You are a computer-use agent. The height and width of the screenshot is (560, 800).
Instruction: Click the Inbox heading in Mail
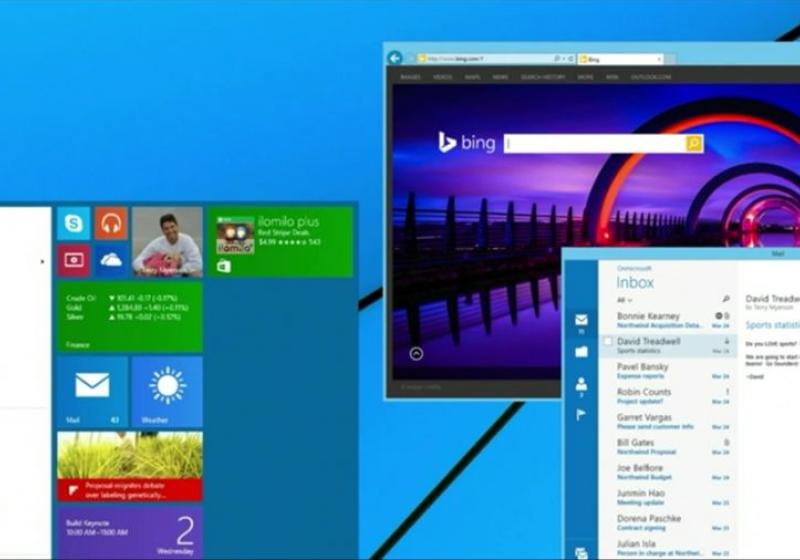point(635,282)
